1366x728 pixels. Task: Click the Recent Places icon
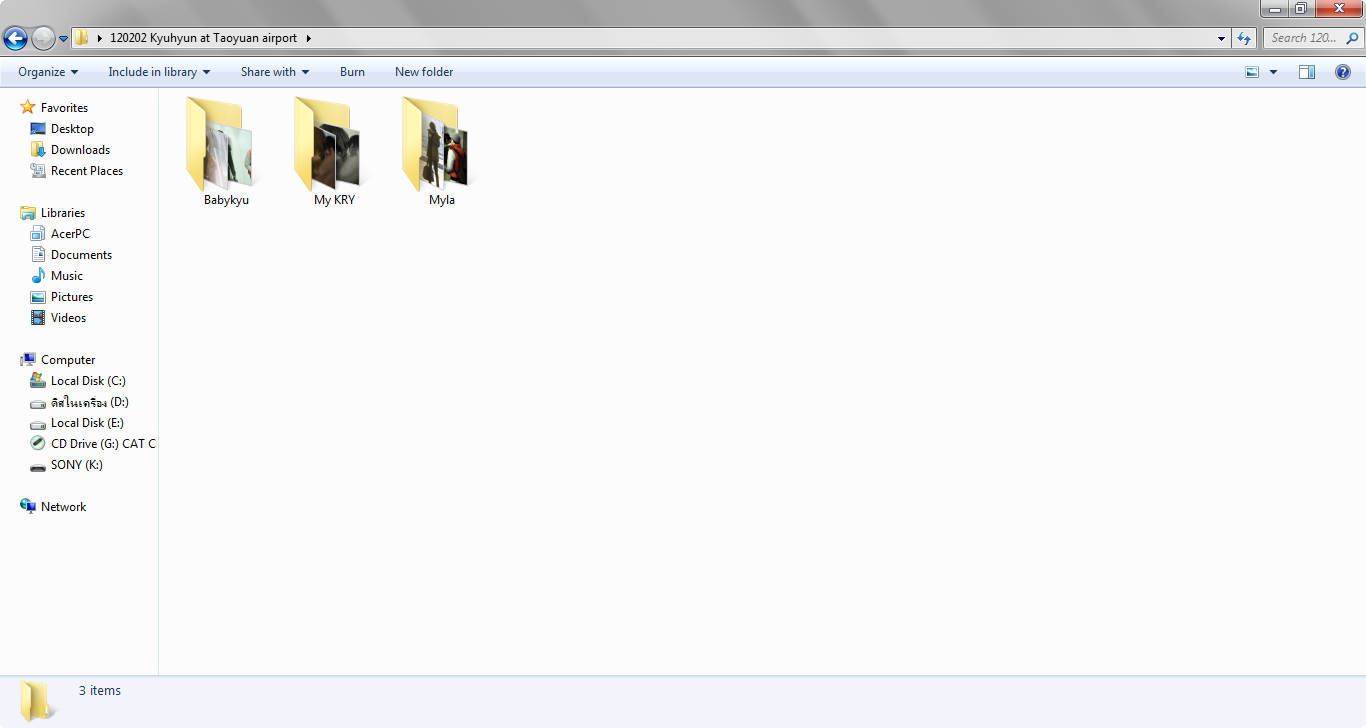pos(38,171)
